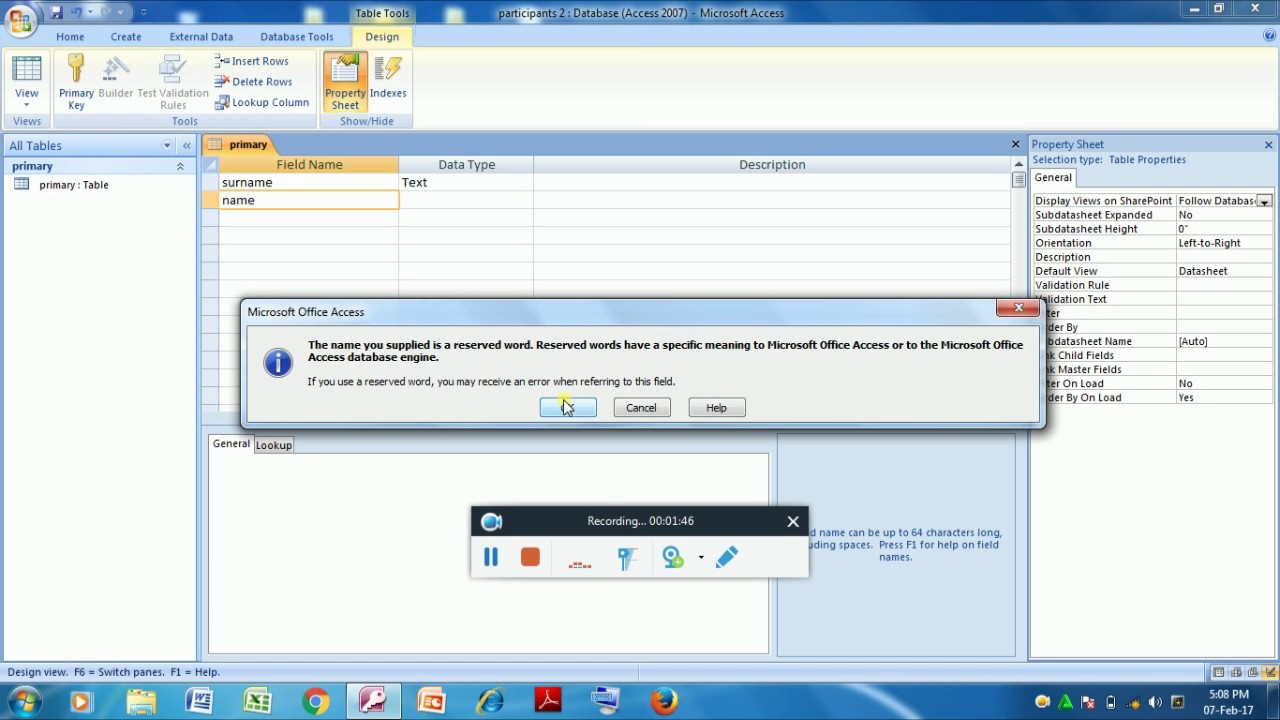
Task: Click the recorder add webcam icon
Action: click(673, 558)
